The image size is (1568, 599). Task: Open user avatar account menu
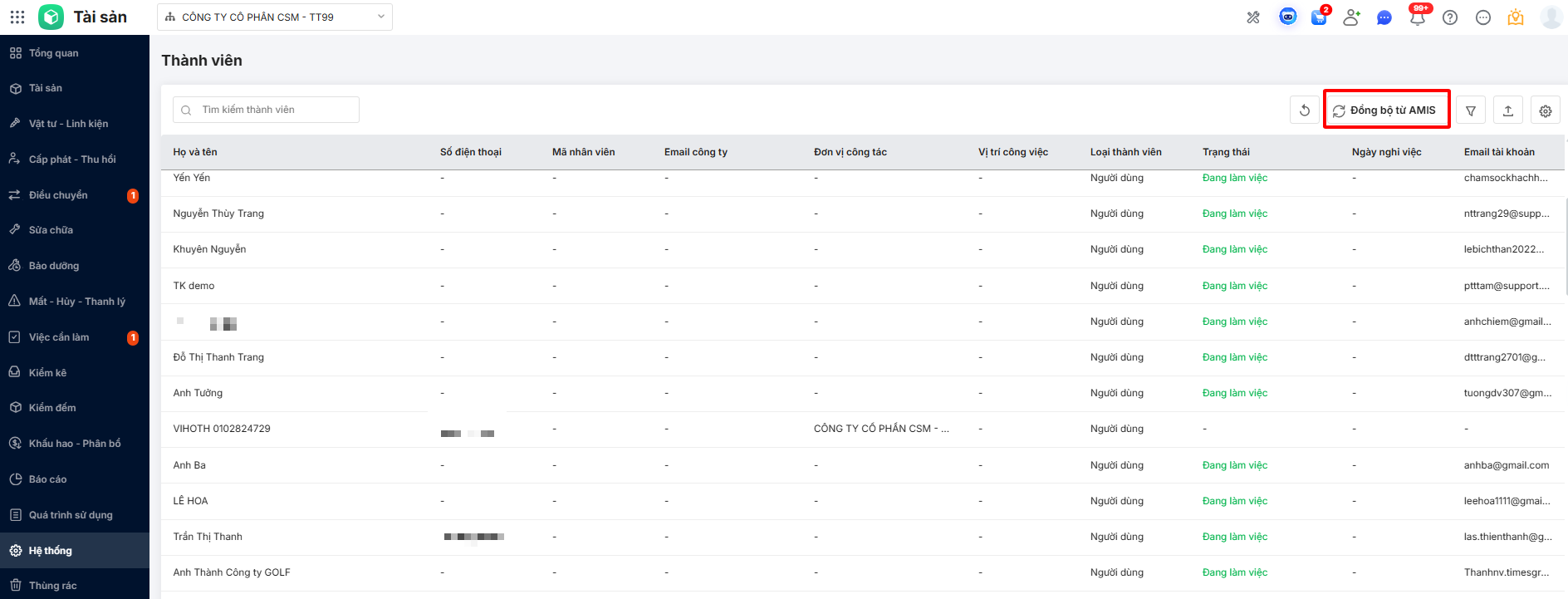point(1551,17)
